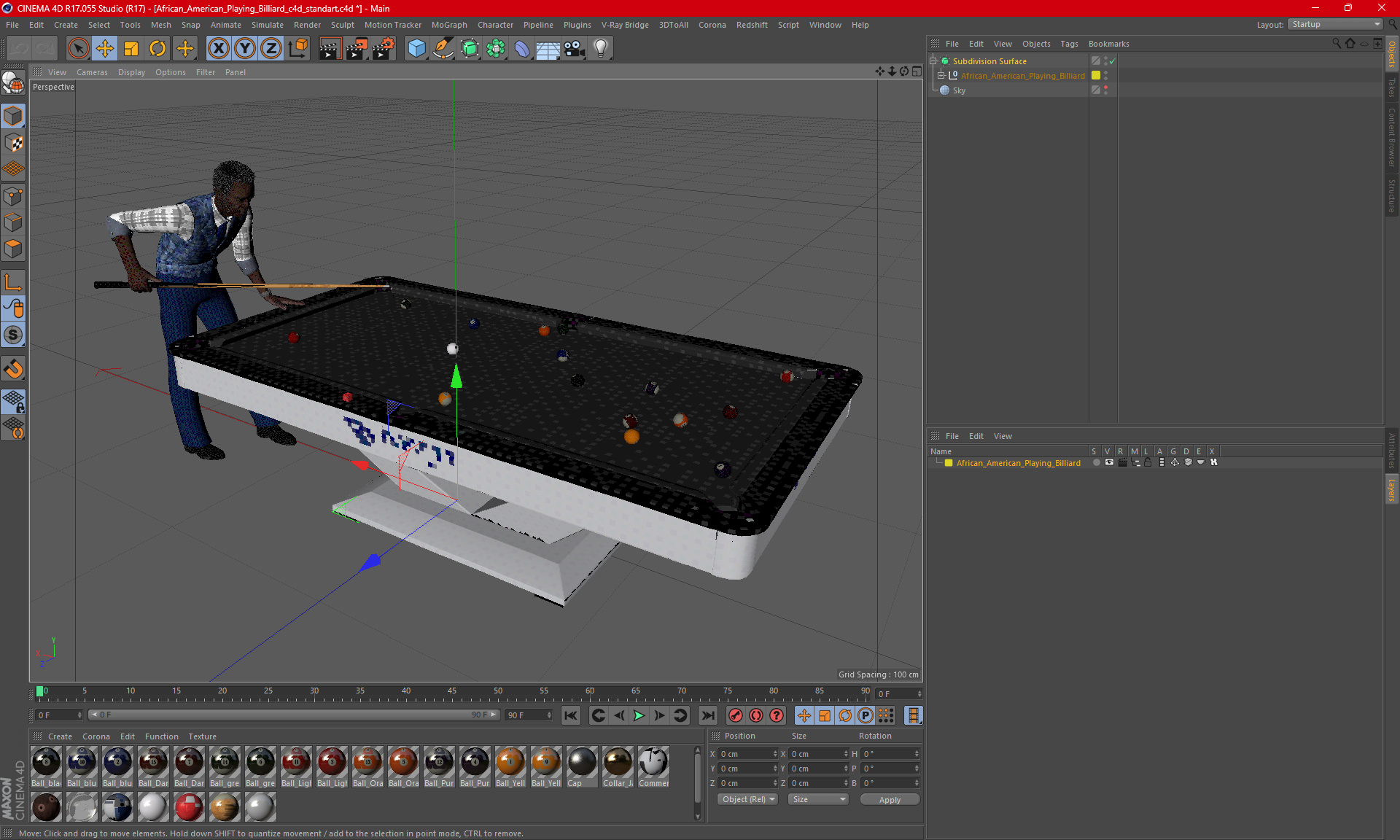Toggle Sky visibility dots
Viewport: 1400px width, 840px height.
tap(1106, 90)
